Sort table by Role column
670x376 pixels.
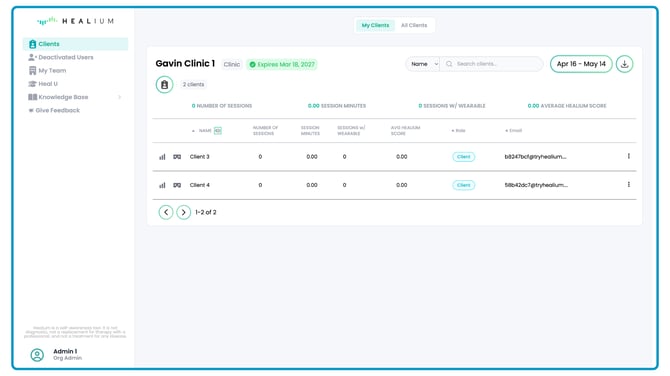(458, 131)
